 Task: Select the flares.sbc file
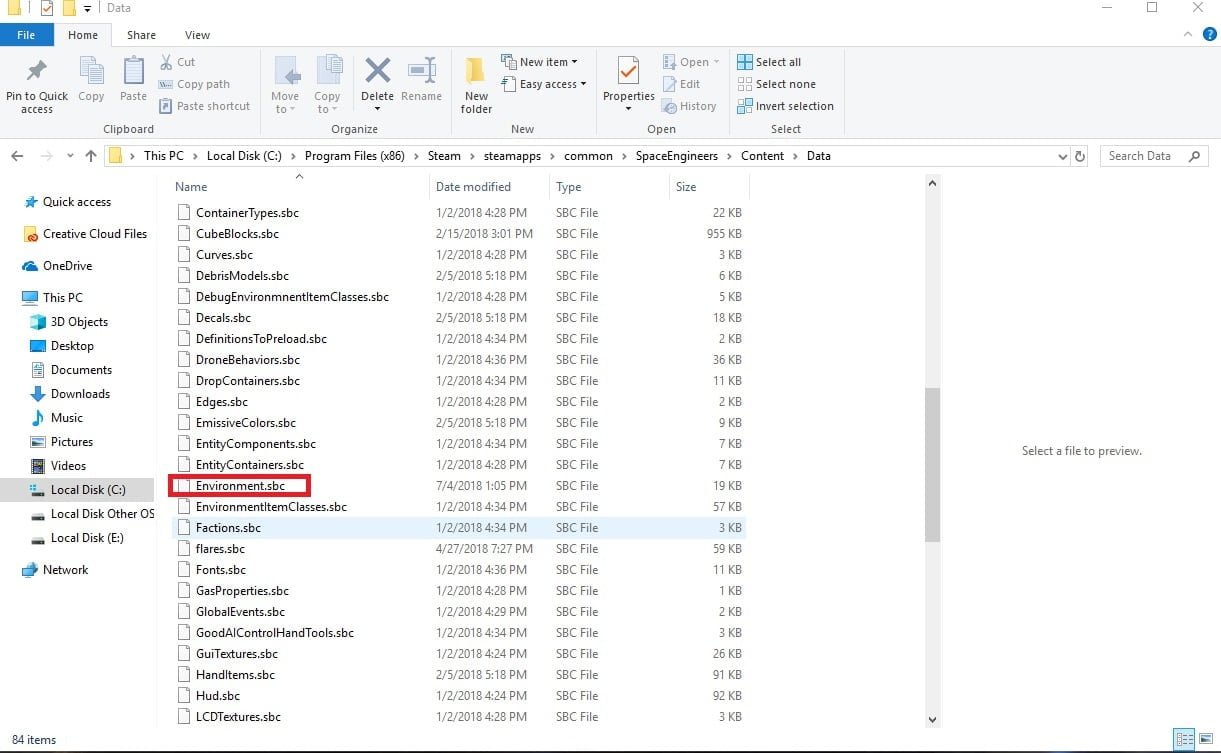(x=220, y=549)
